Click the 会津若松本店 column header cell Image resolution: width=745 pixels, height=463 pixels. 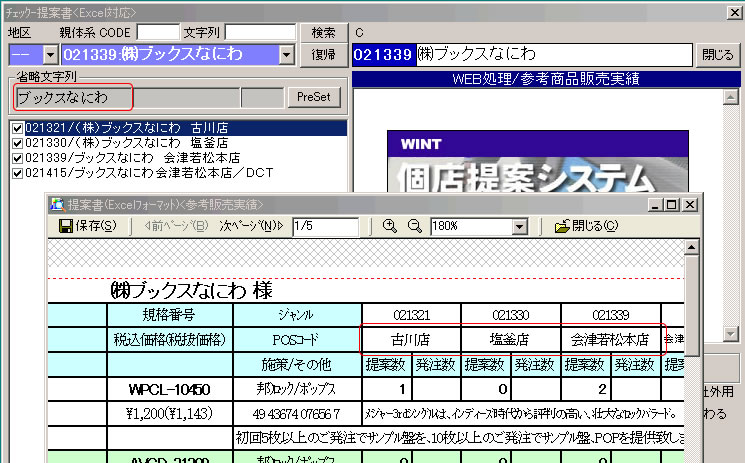tap(610, 339)
